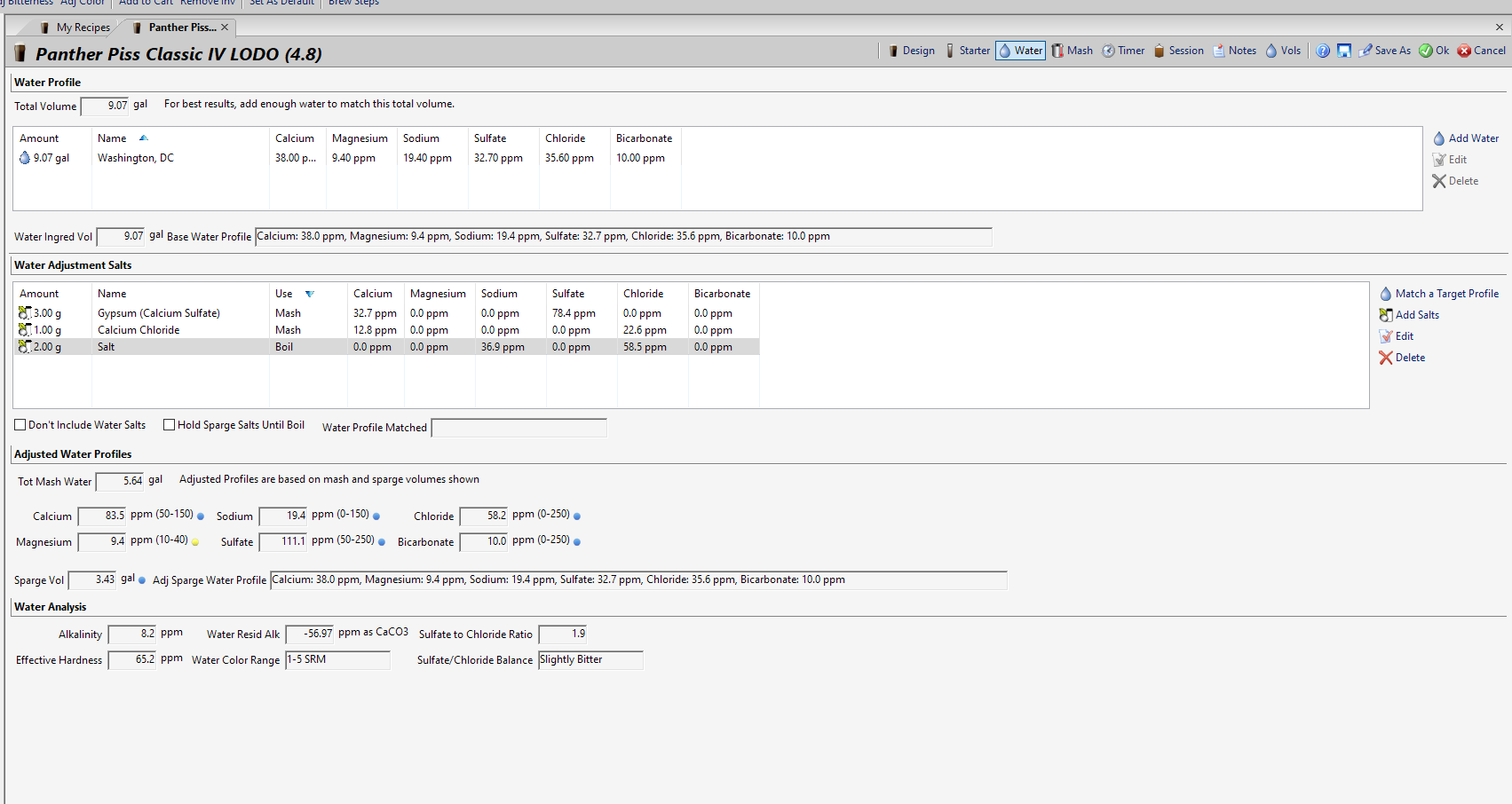The width and height of the screenshot is (1512, 804).
Task: Sort water profile list by Name column
Action: (180, 138)
